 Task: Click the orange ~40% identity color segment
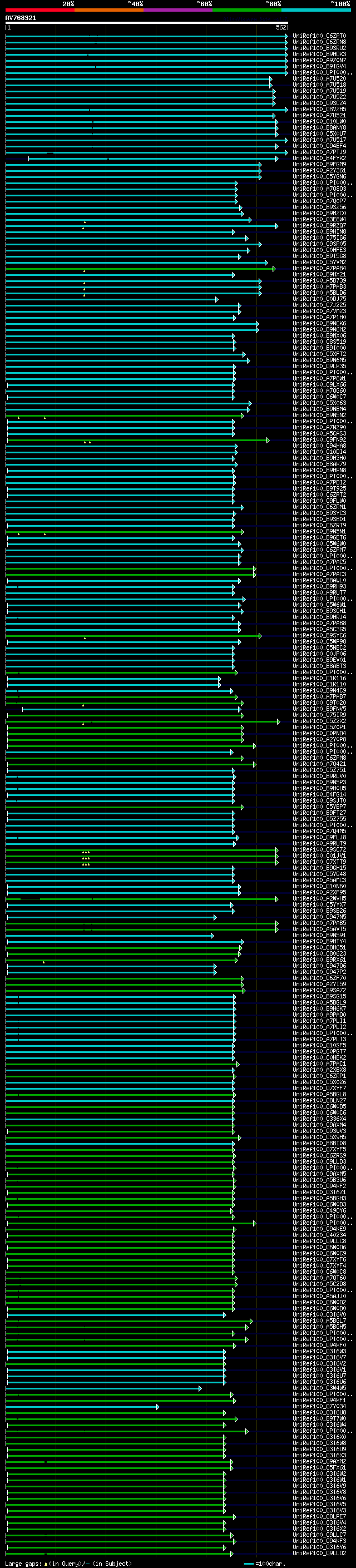[109, 10]
